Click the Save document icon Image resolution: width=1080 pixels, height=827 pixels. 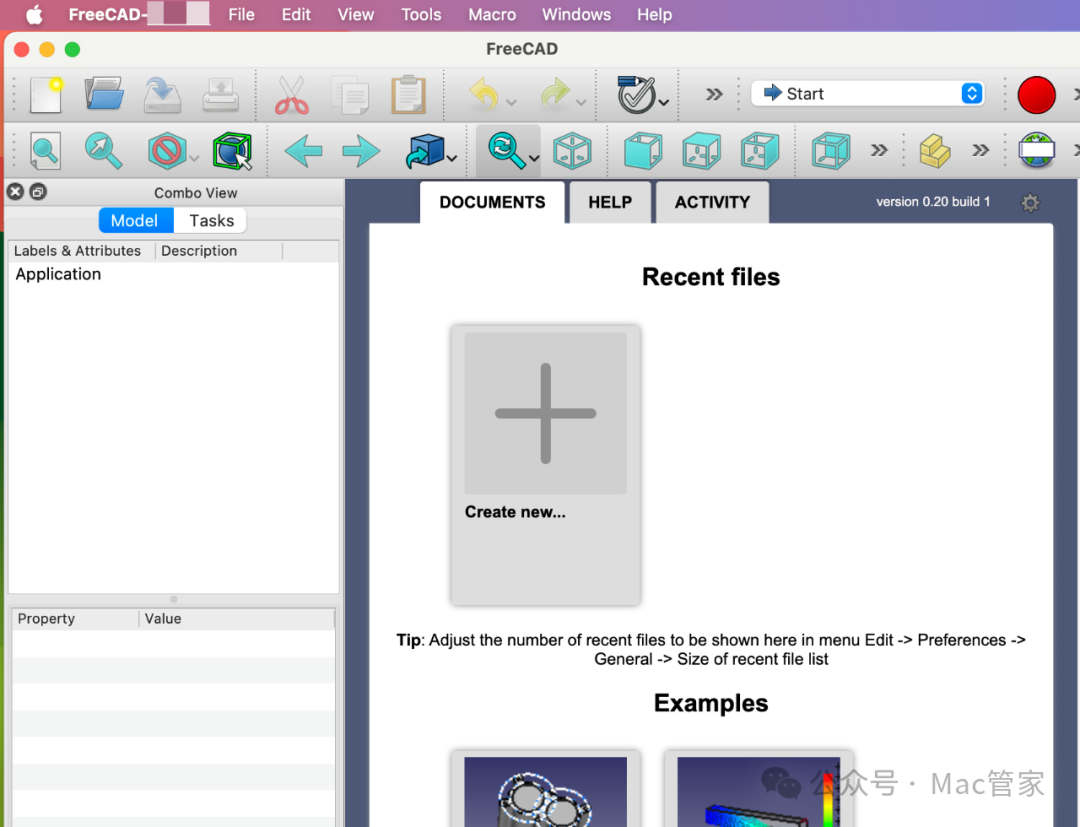point(162,94)
